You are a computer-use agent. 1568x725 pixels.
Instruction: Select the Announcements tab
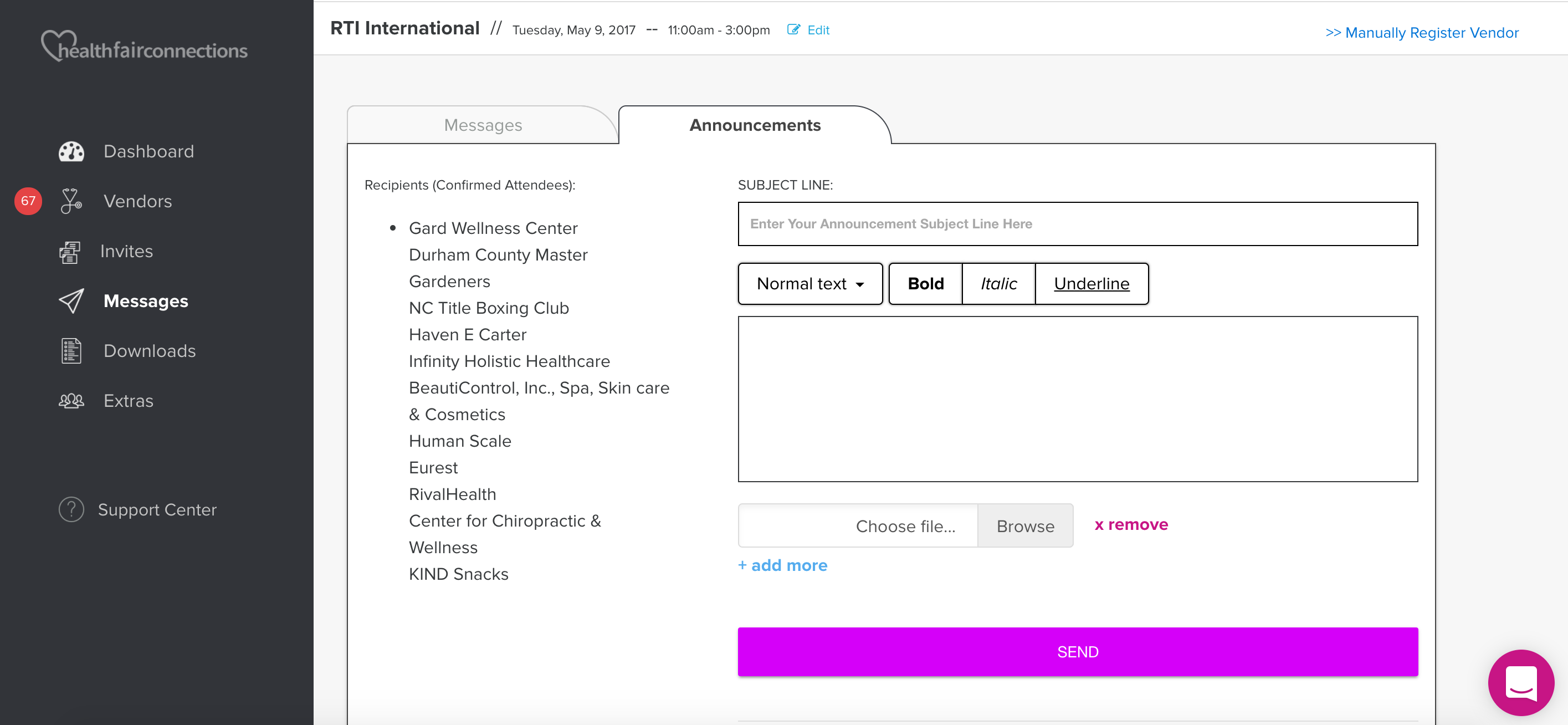pos(755,125)
